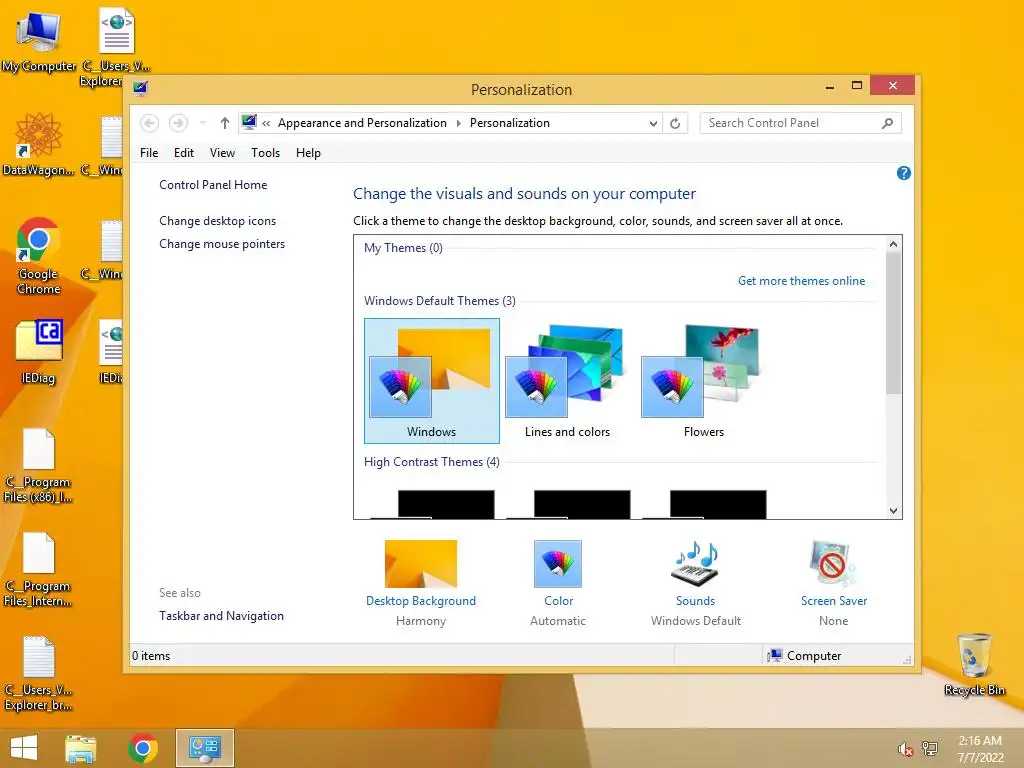Open the Screen Saver settings icon
1024x768 pixels.
833,564
